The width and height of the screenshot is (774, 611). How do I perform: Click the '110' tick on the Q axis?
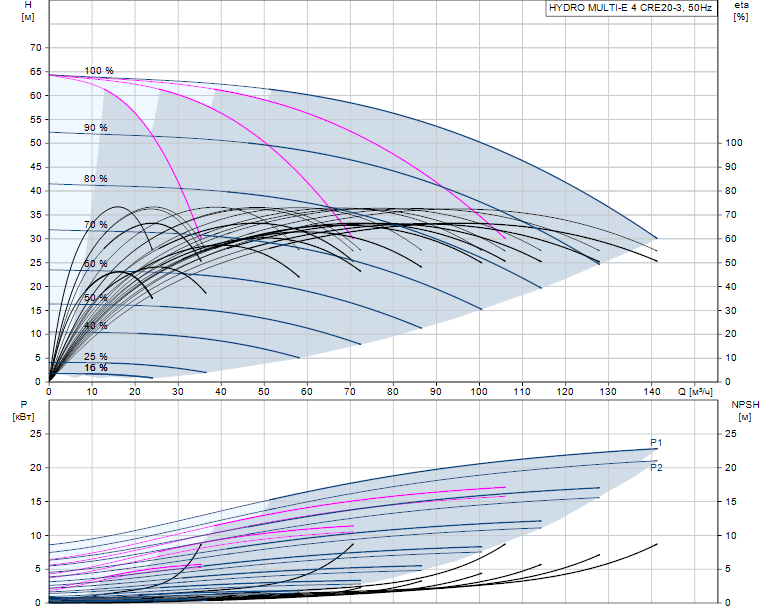coord(522,392)
